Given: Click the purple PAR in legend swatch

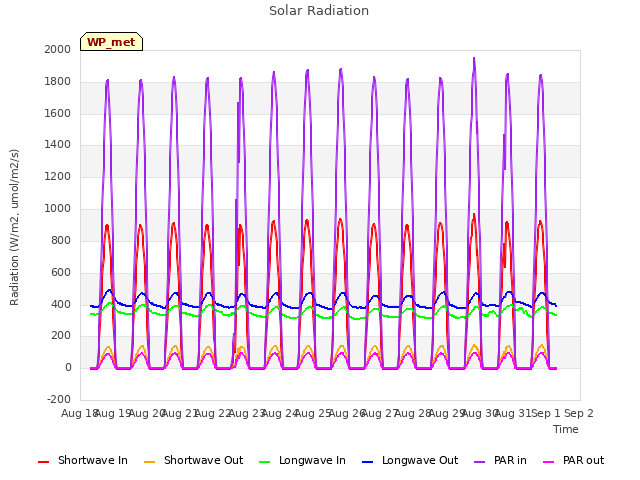Looking at the screenshot, I should pyautogui.click(x=480, y=462).
